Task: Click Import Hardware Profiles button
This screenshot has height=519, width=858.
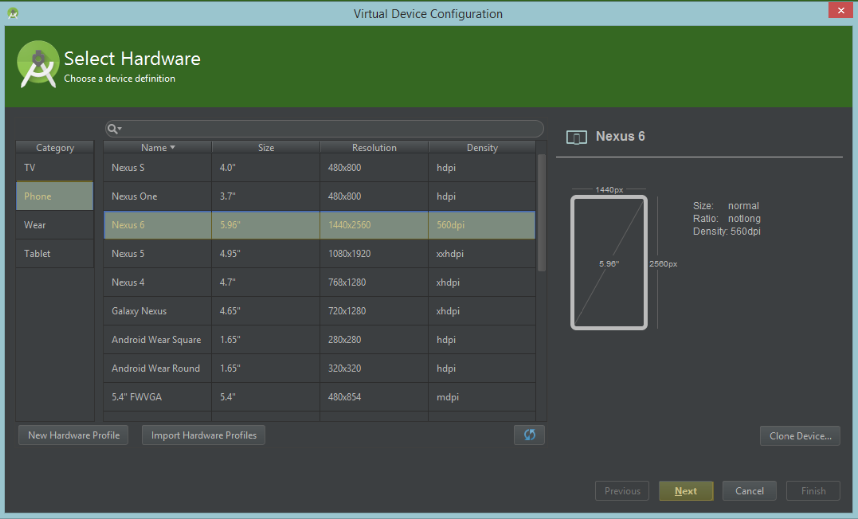Action: (x=204, y=435)
